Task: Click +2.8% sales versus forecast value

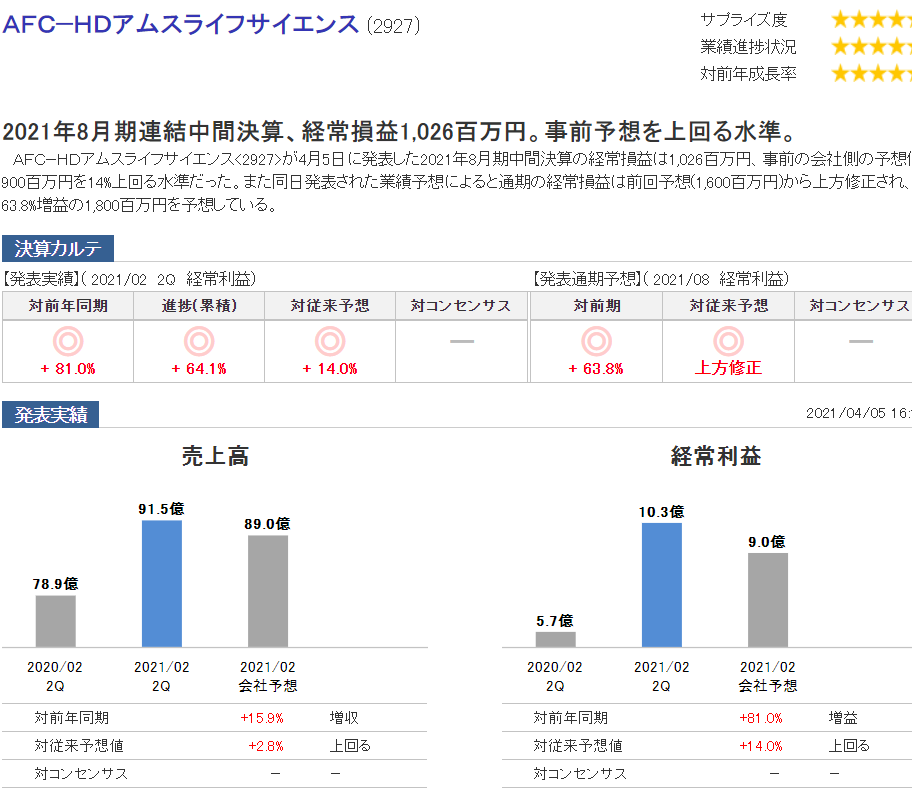Action: tap(266, 746)
